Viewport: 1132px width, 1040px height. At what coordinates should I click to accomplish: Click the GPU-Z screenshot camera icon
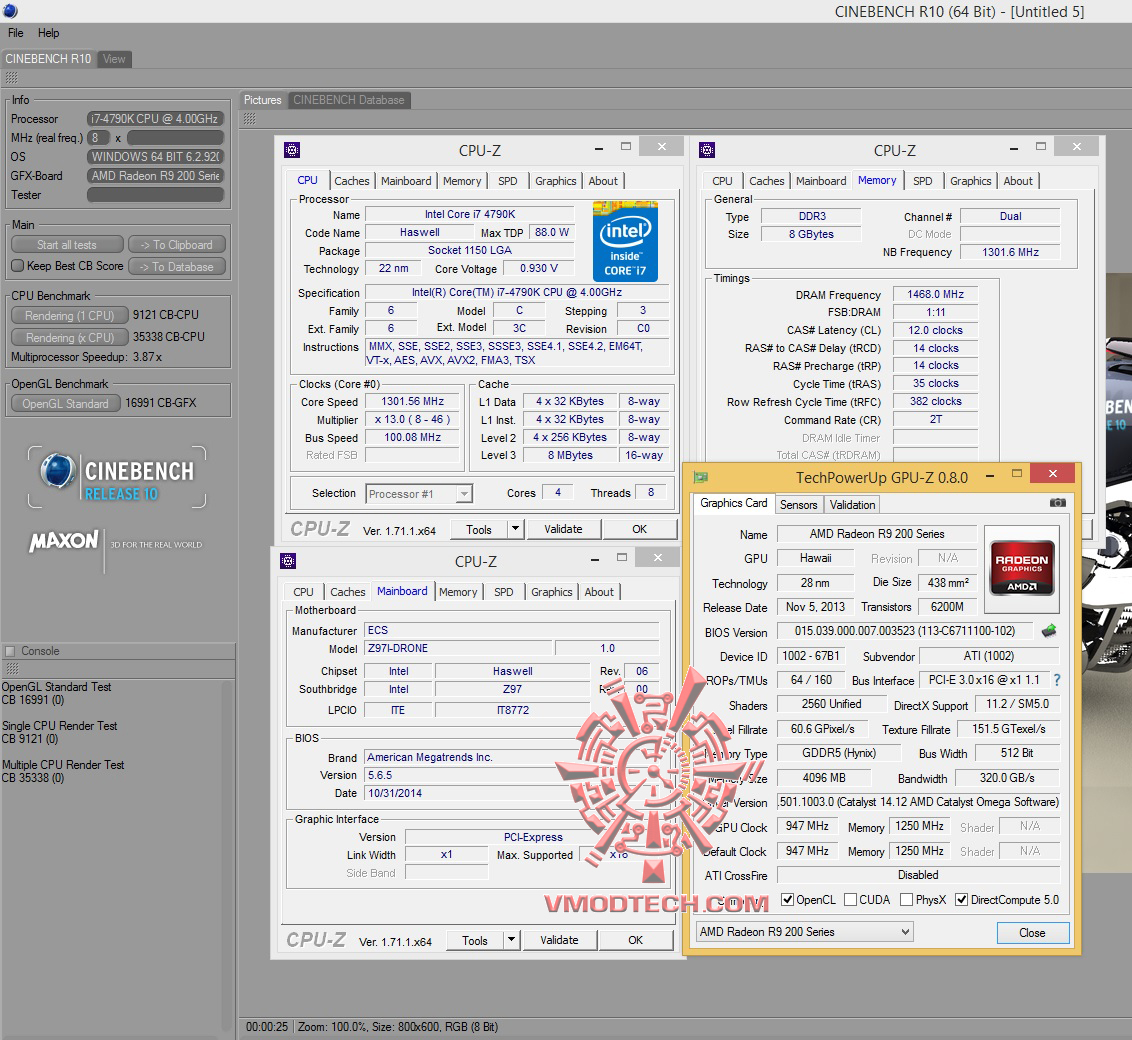[x=1057, y=503]
